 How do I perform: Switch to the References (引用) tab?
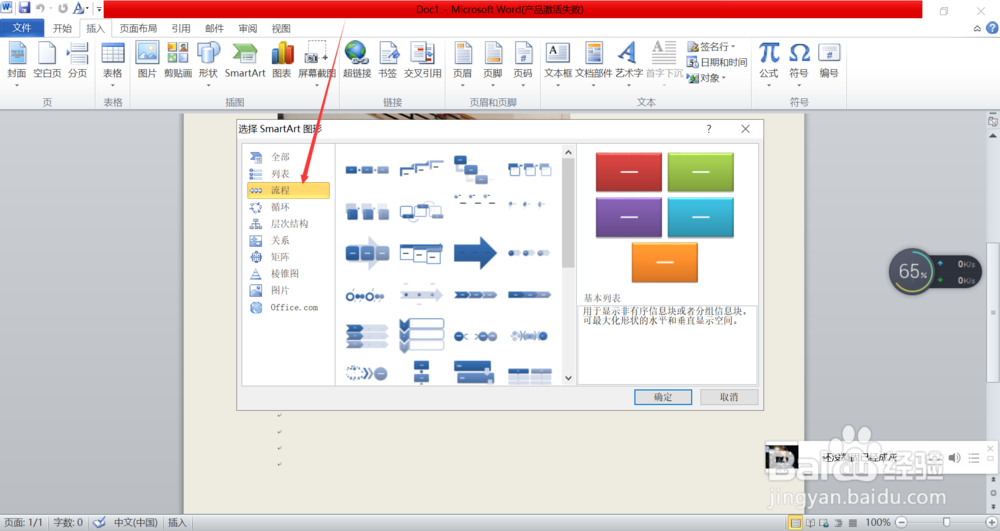coord(181,28)
